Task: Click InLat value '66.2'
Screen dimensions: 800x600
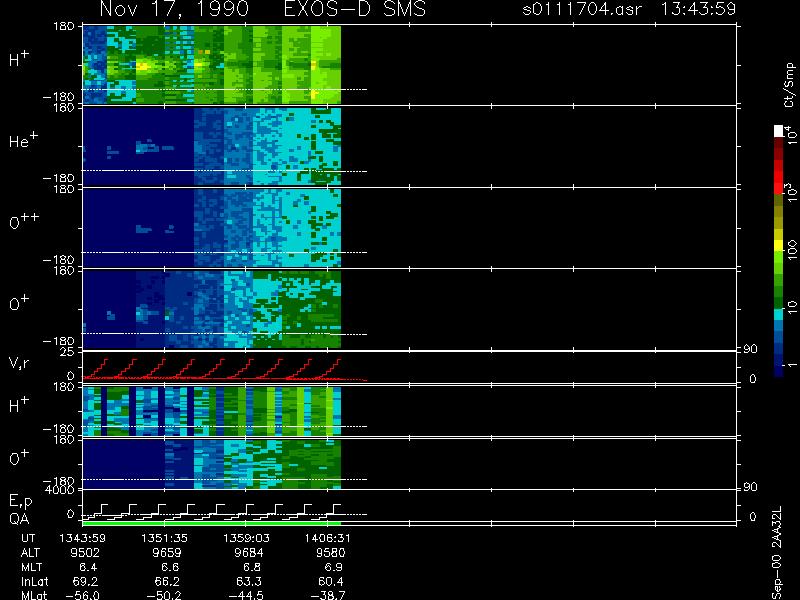Action: point(168,581)
